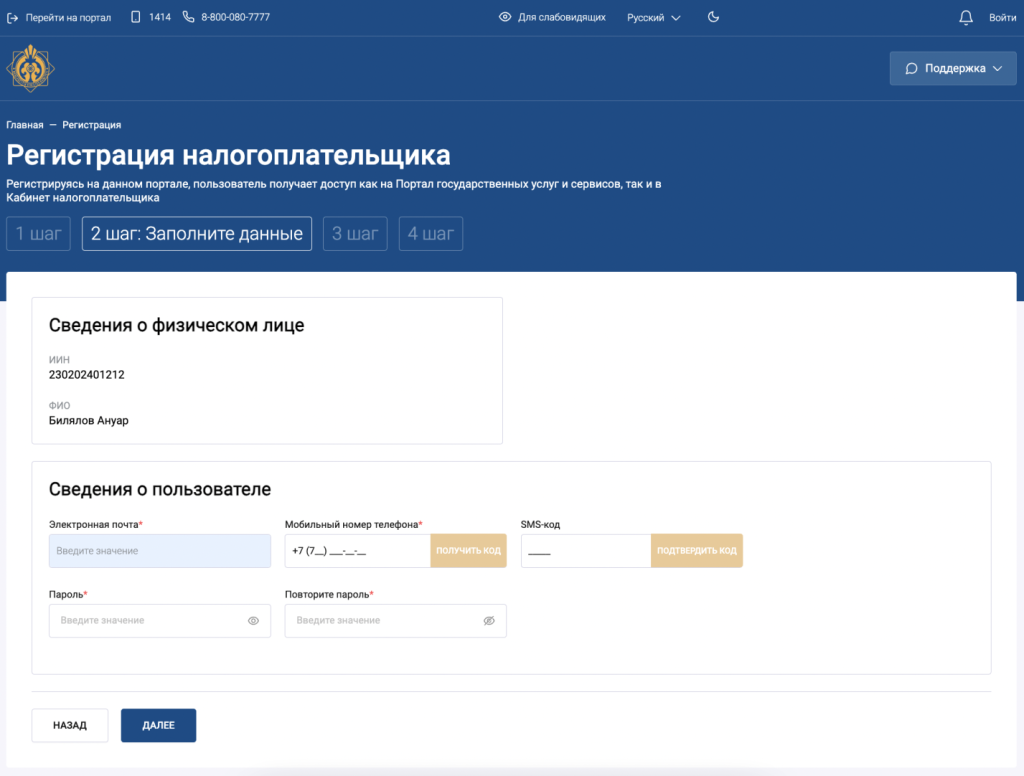Image resolution: width=1024 pixels, height=776 pixels.
Task: Open the Русский language dropdown
Action: click(x=653, y=17)
